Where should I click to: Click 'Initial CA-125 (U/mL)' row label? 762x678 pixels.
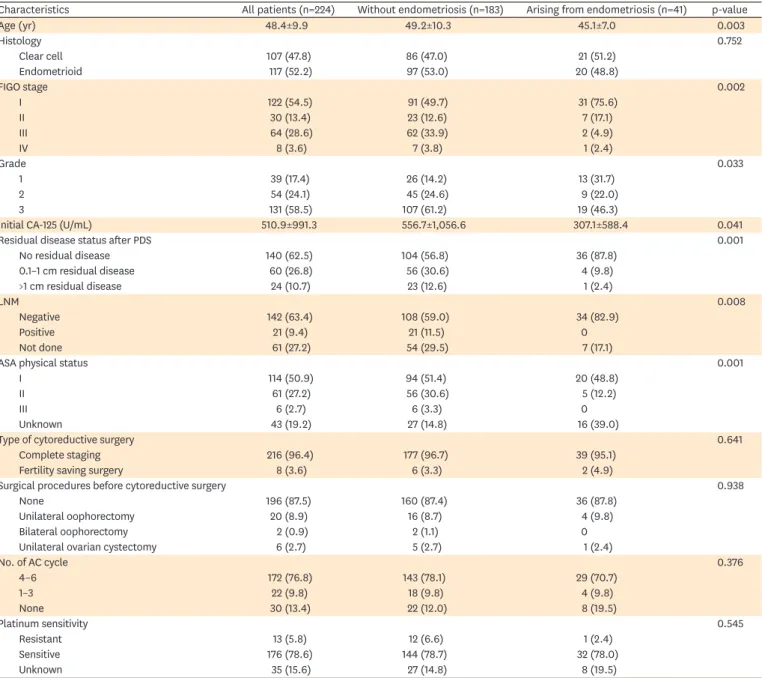pyautogui.click(x=45, y=225)
